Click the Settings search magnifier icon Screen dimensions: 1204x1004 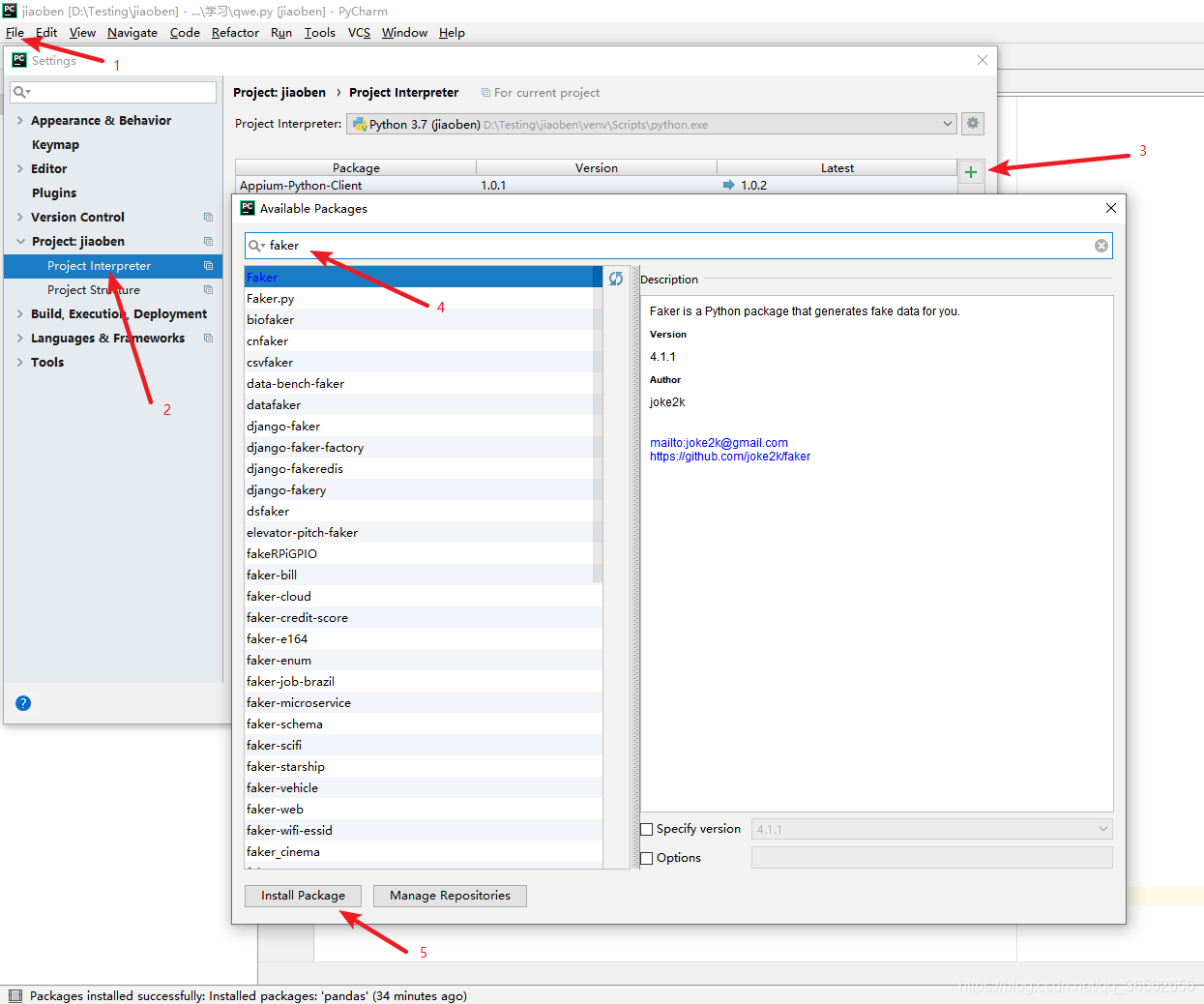click(x=21, y=92)
